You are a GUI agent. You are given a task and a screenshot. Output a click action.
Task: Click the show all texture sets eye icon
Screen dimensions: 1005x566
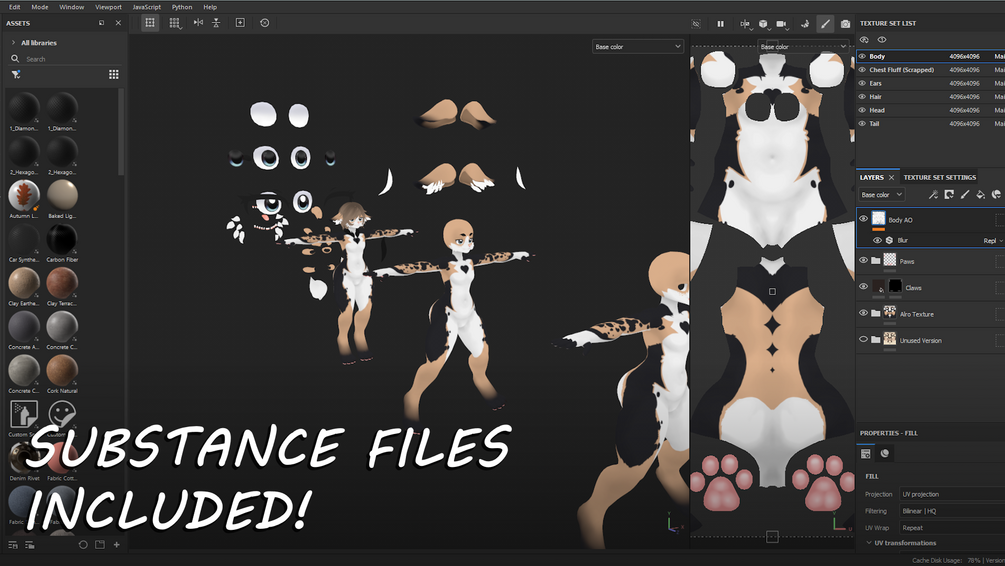[x=882, y=40]
